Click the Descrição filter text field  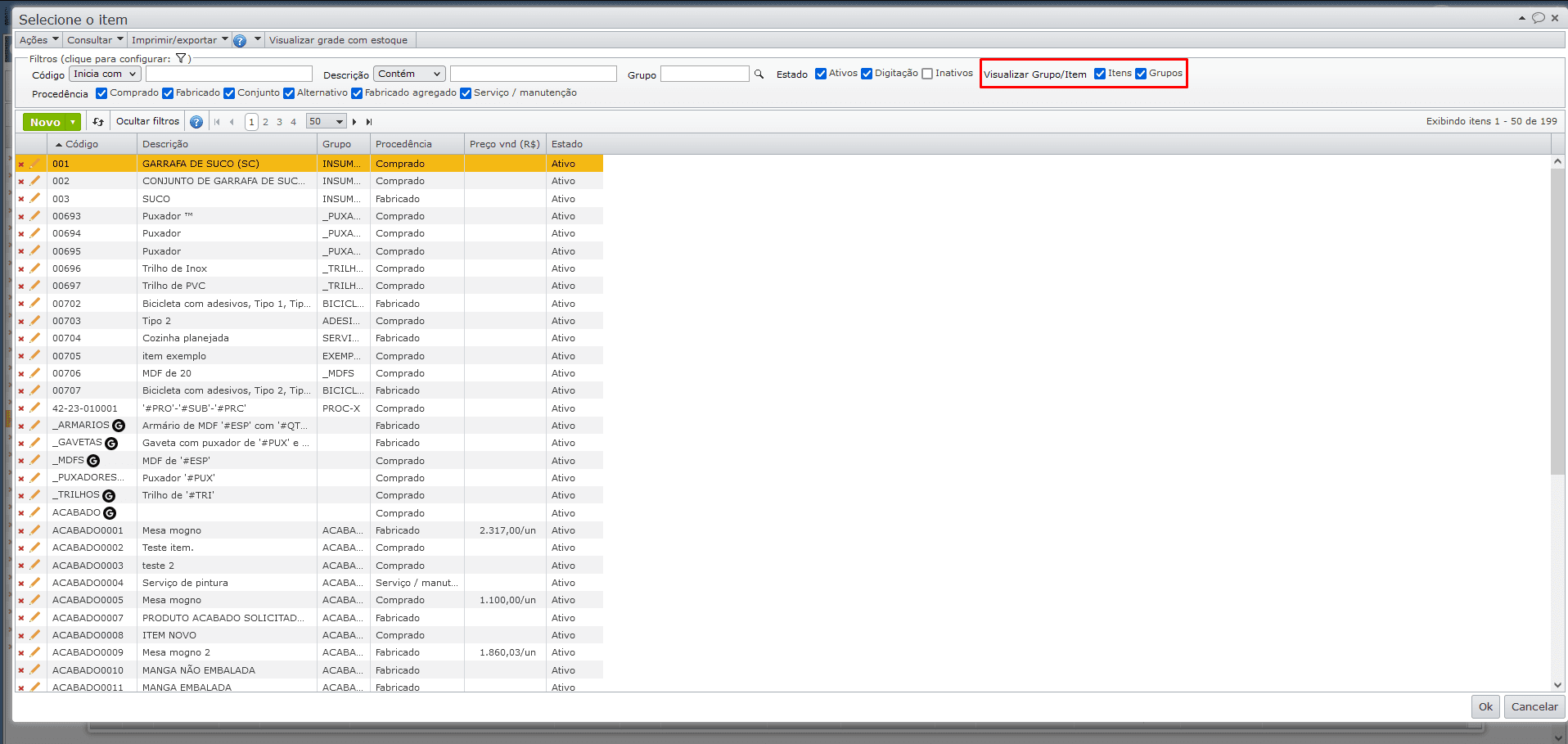pyautogui.click(x=534, y=74)
